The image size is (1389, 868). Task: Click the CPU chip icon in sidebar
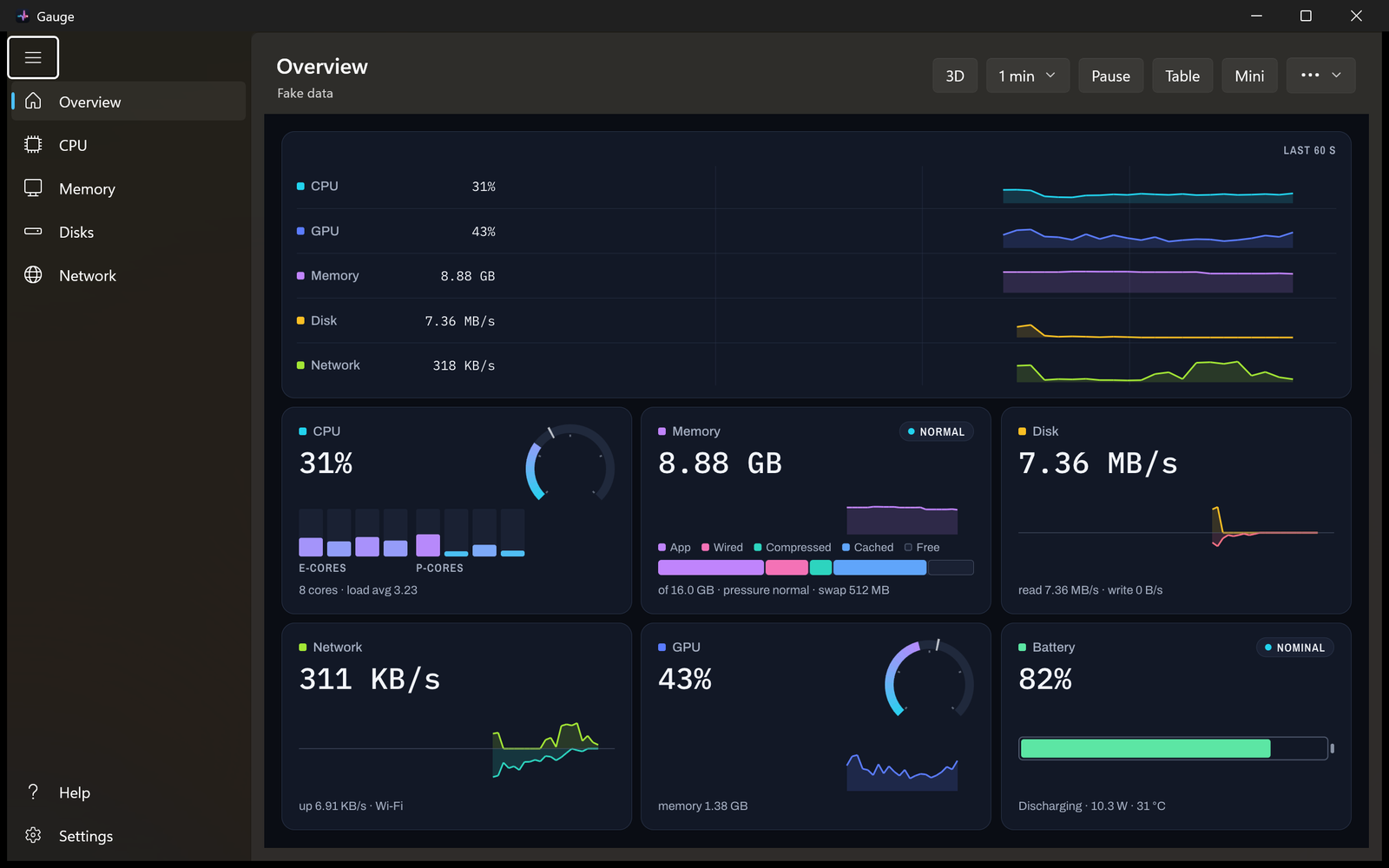coord(33,145)
